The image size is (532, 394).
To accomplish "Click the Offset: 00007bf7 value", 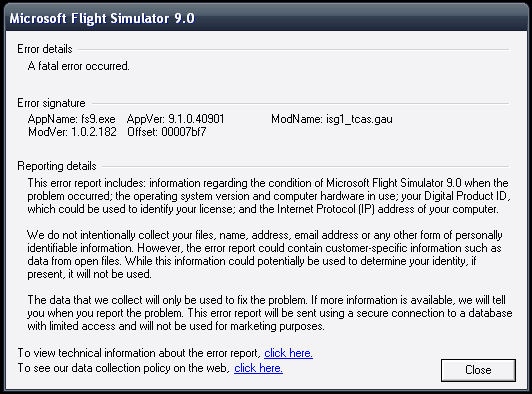I will (x=167, y=132).
